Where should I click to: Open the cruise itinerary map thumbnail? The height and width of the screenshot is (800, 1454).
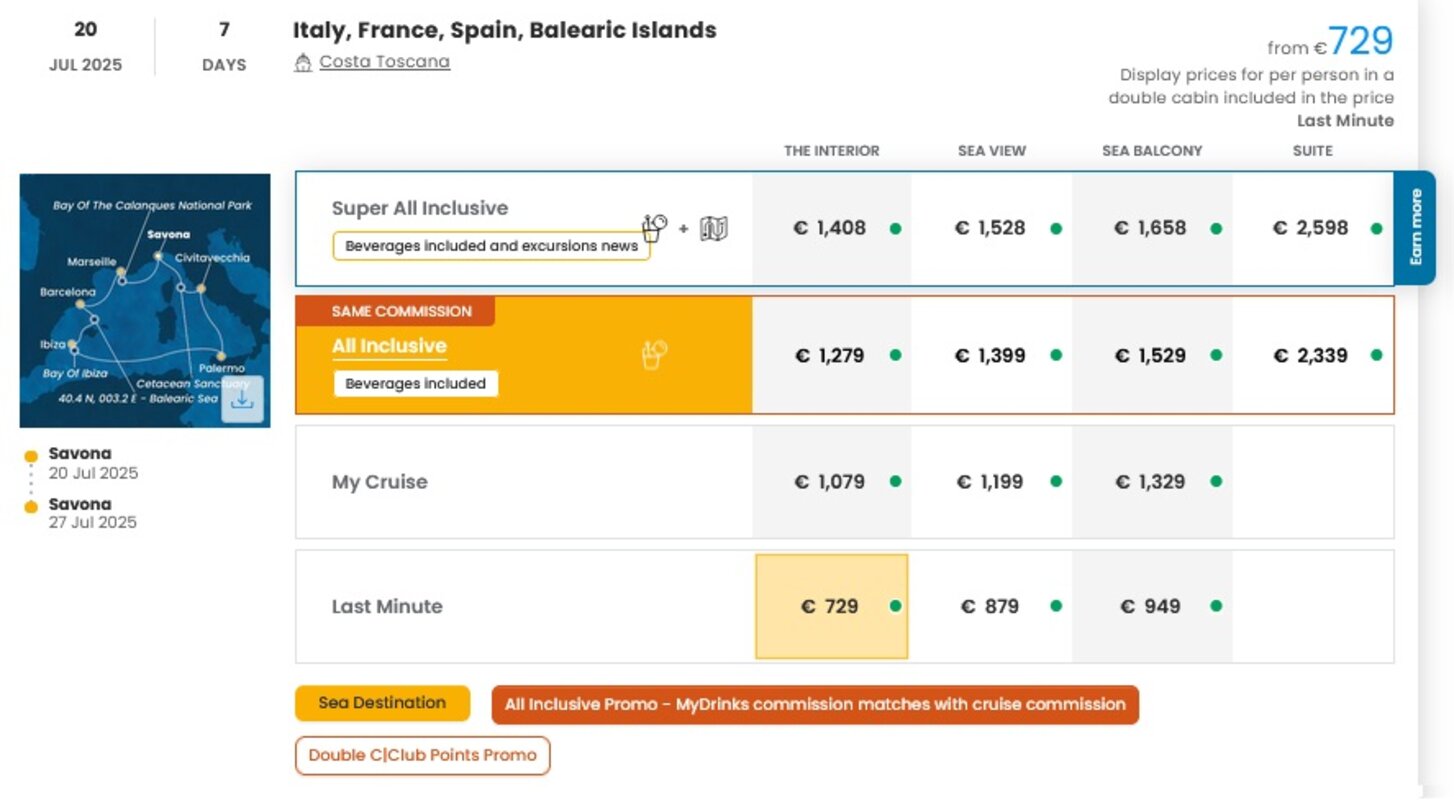pyautogui.click(x=145, y=300)
